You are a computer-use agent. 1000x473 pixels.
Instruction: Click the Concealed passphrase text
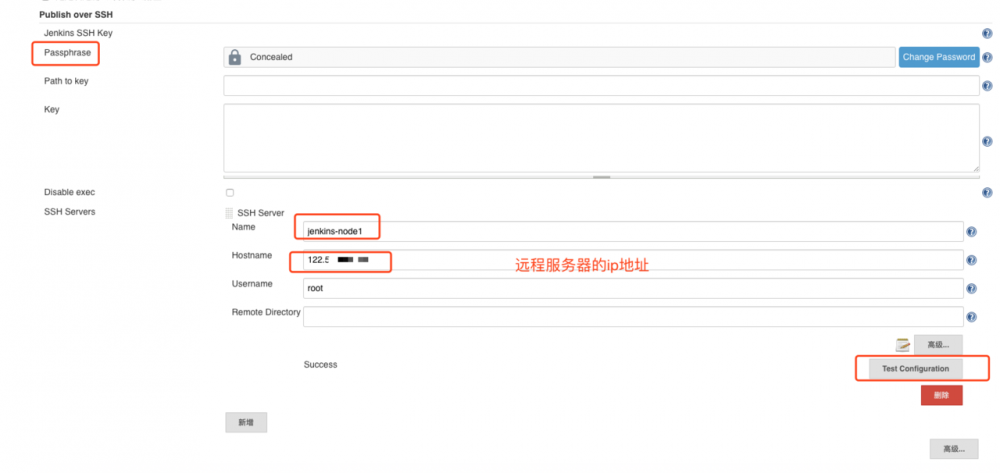271,57
